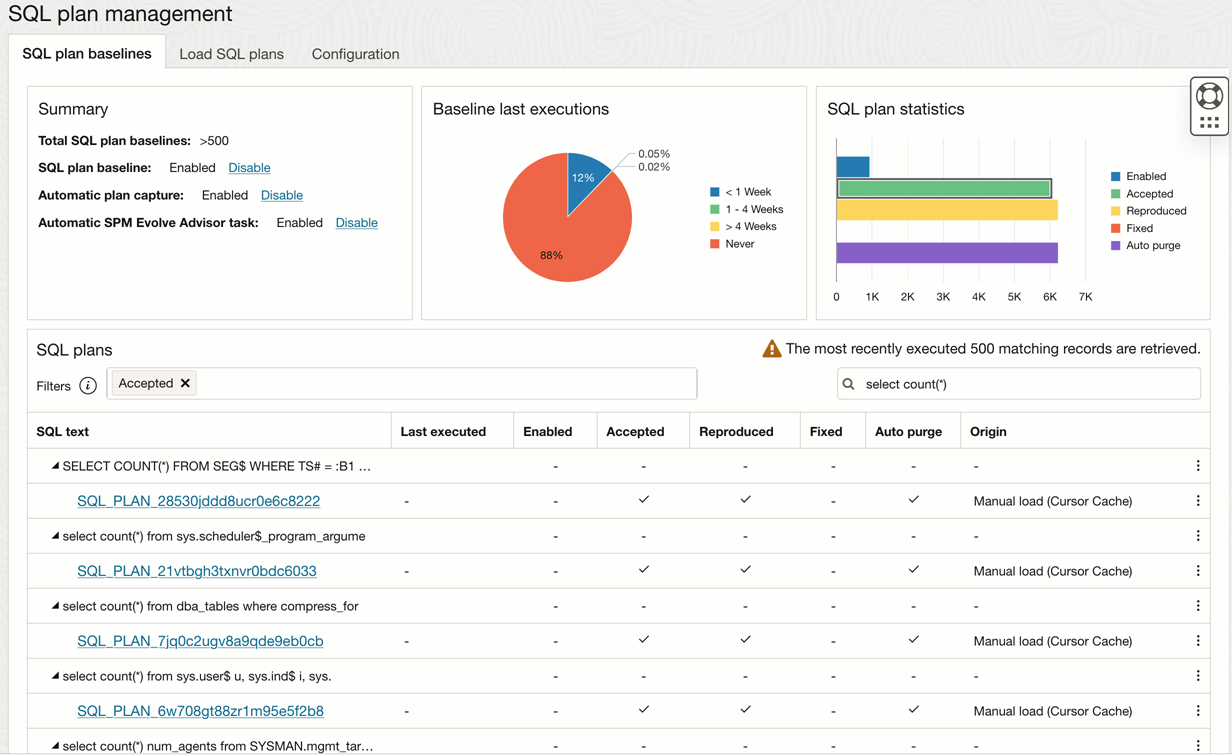Open the SQL_PLAN_6w708gt88zr1m95e5f2b8 link

[200, 711]
